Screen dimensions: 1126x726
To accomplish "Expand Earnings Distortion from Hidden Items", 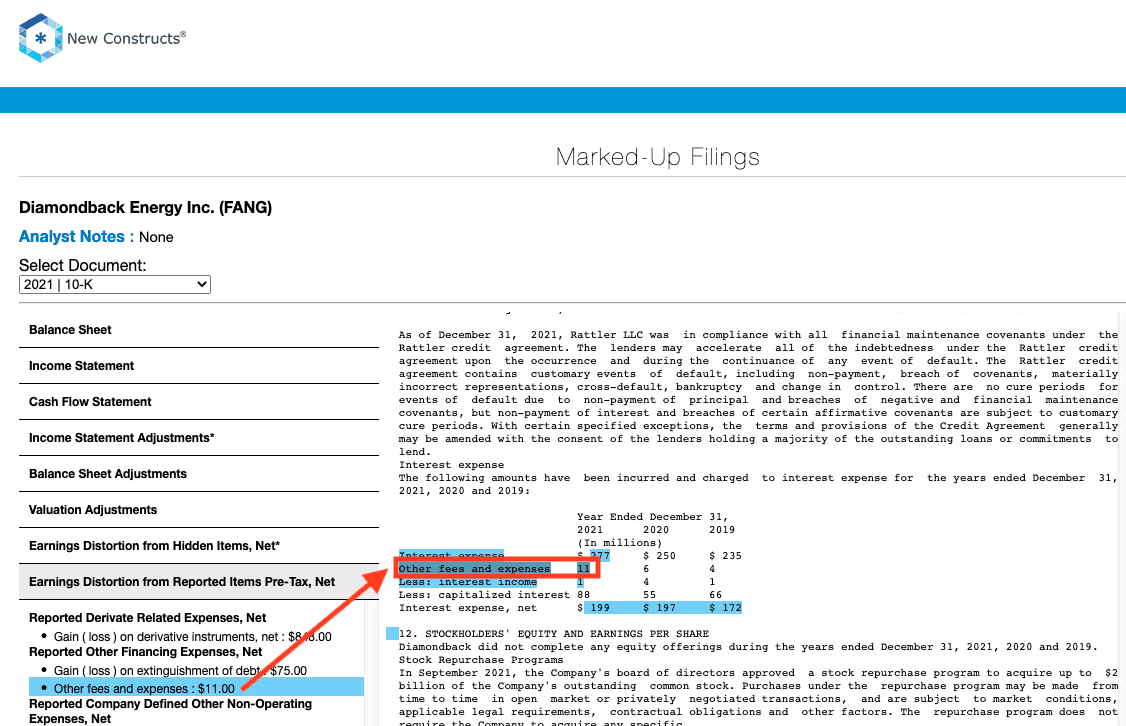I will (x=199, y=545).
